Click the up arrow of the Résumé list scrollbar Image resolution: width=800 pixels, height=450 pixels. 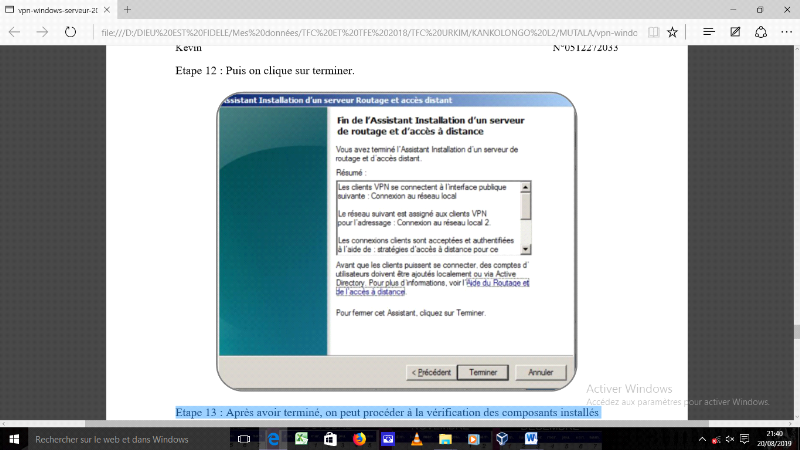pyautogui.click(x=525, y=187)
